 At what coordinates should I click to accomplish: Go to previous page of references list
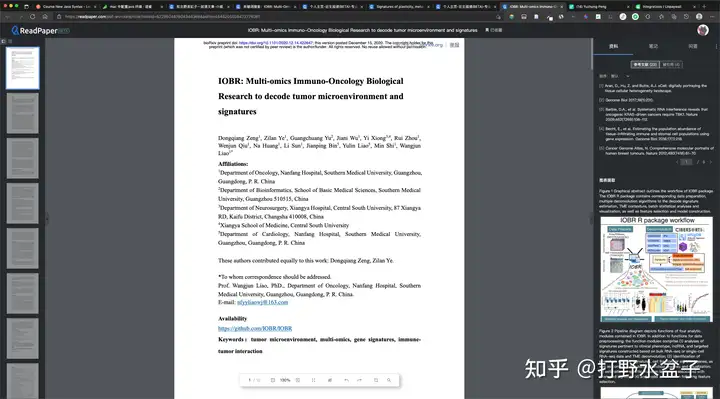pos(677,162)
